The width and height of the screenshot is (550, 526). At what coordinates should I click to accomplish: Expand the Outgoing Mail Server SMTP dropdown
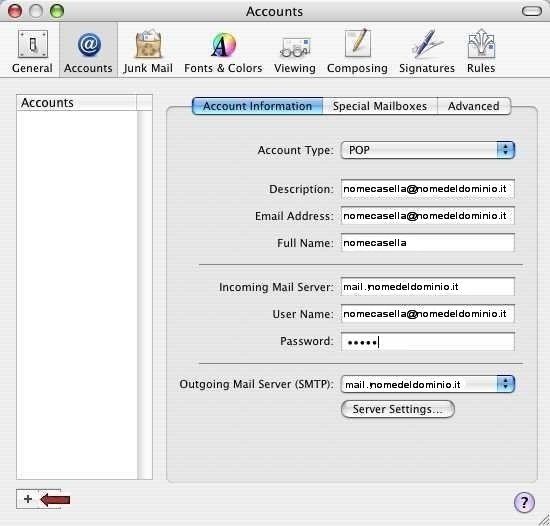tap(428, 384)
